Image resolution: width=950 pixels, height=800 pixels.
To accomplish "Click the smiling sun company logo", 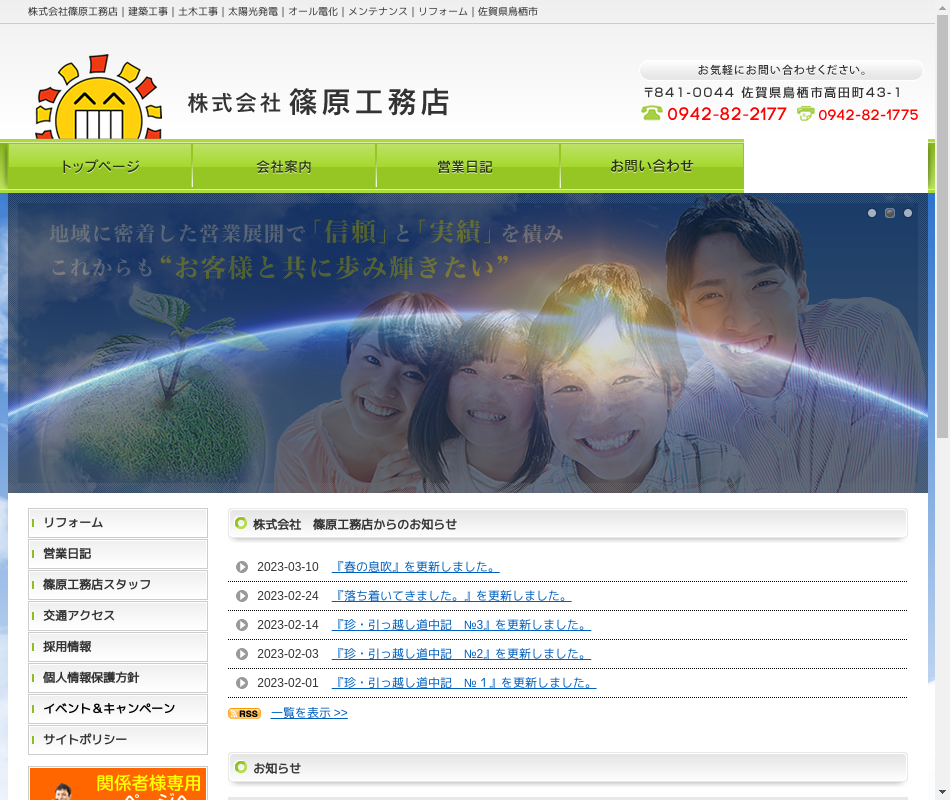I will tap(98, 100).
